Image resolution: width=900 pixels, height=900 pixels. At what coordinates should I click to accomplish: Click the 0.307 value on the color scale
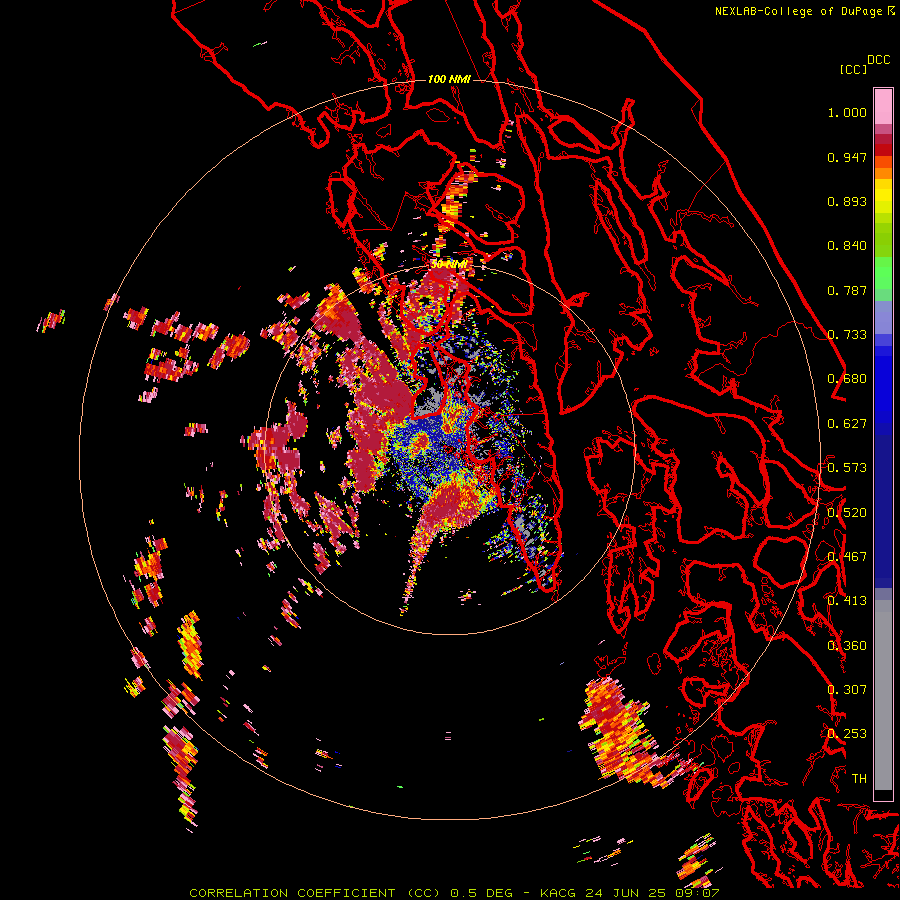[x=847, y=690]
